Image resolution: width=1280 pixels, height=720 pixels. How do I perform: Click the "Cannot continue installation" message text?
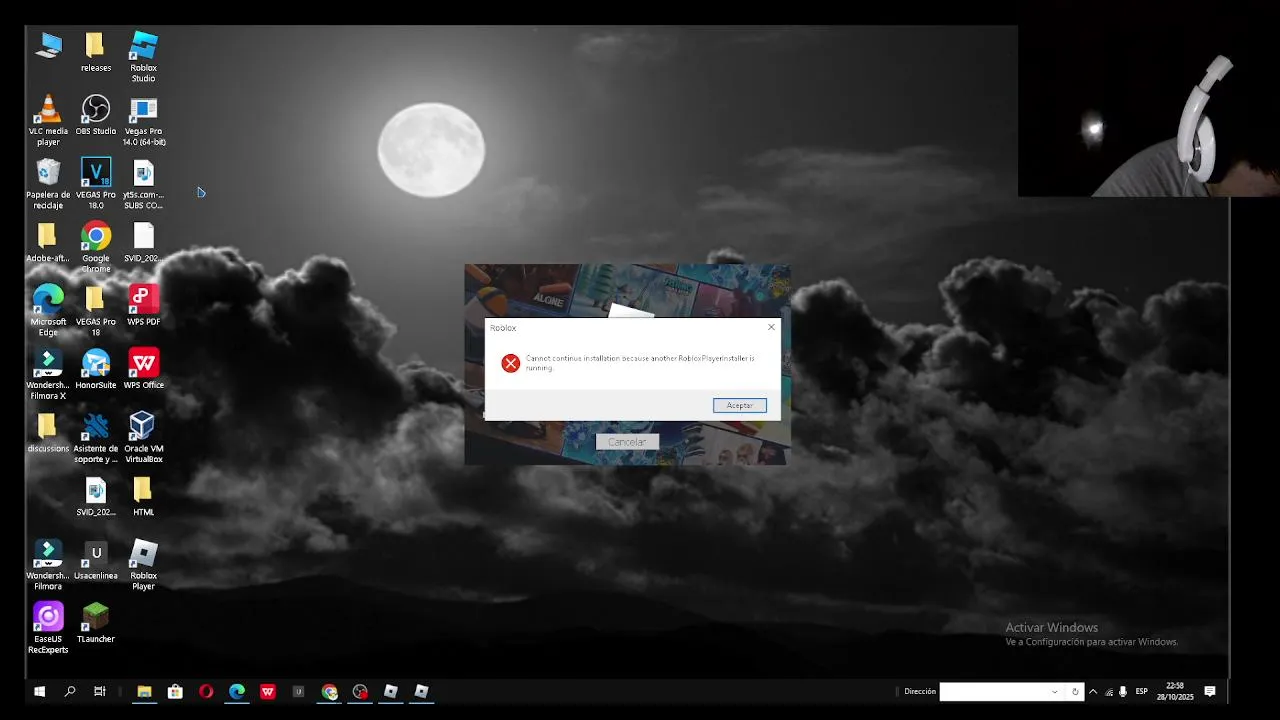[x=640, y=362]
